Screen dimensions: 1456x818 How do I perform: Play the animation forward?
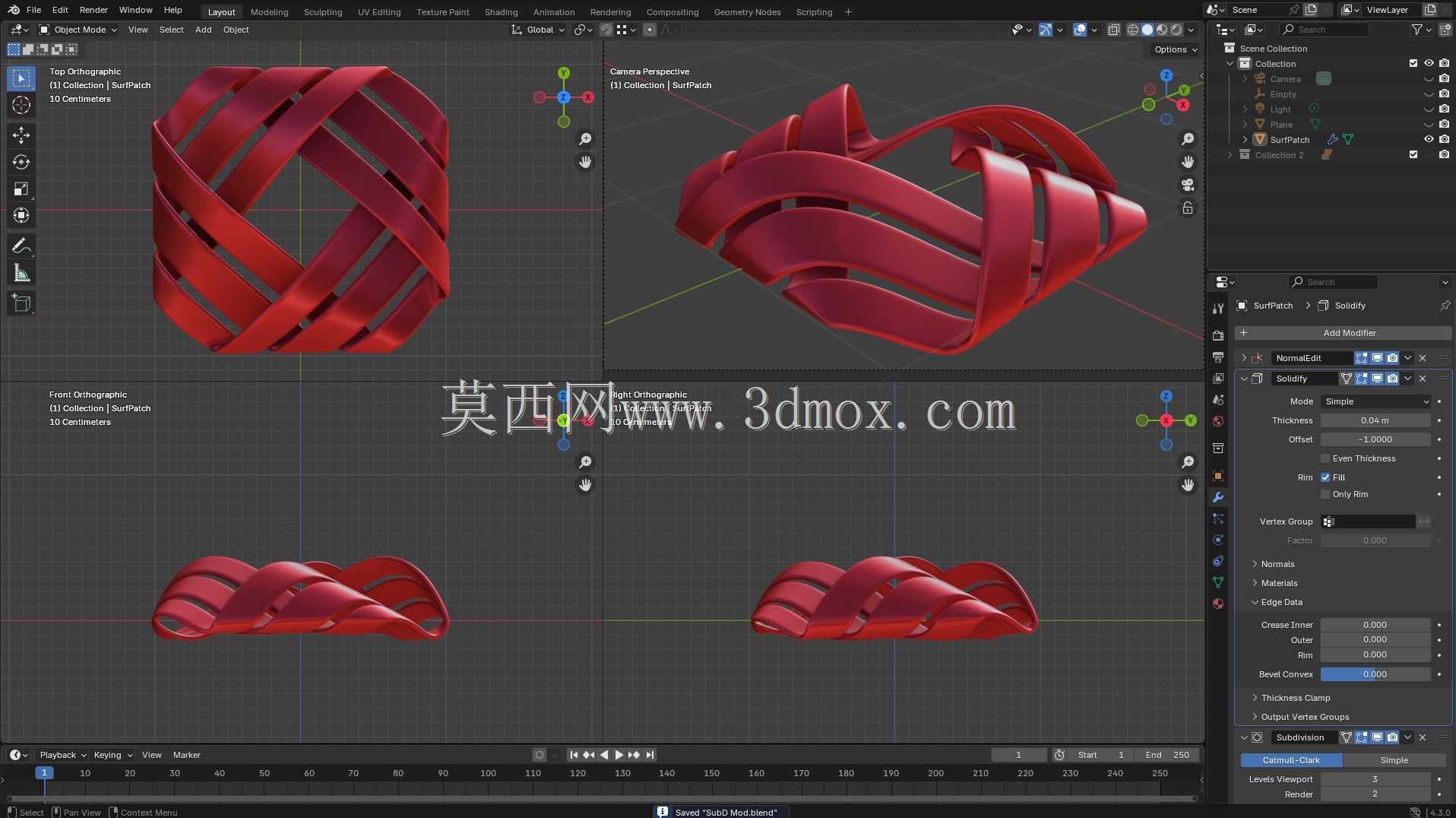[619, 755]
